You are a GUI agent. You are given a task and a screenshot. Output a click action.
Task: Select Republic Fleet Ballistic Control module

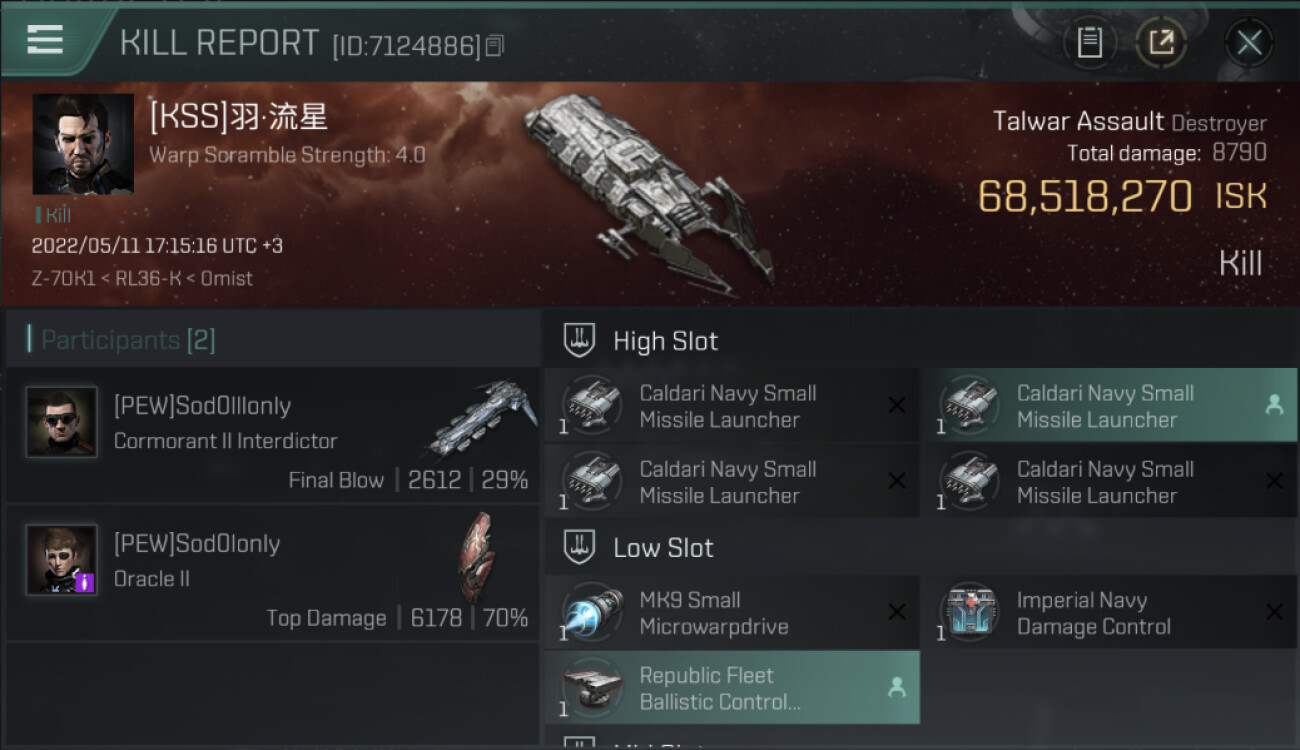(x=732, y=688)
